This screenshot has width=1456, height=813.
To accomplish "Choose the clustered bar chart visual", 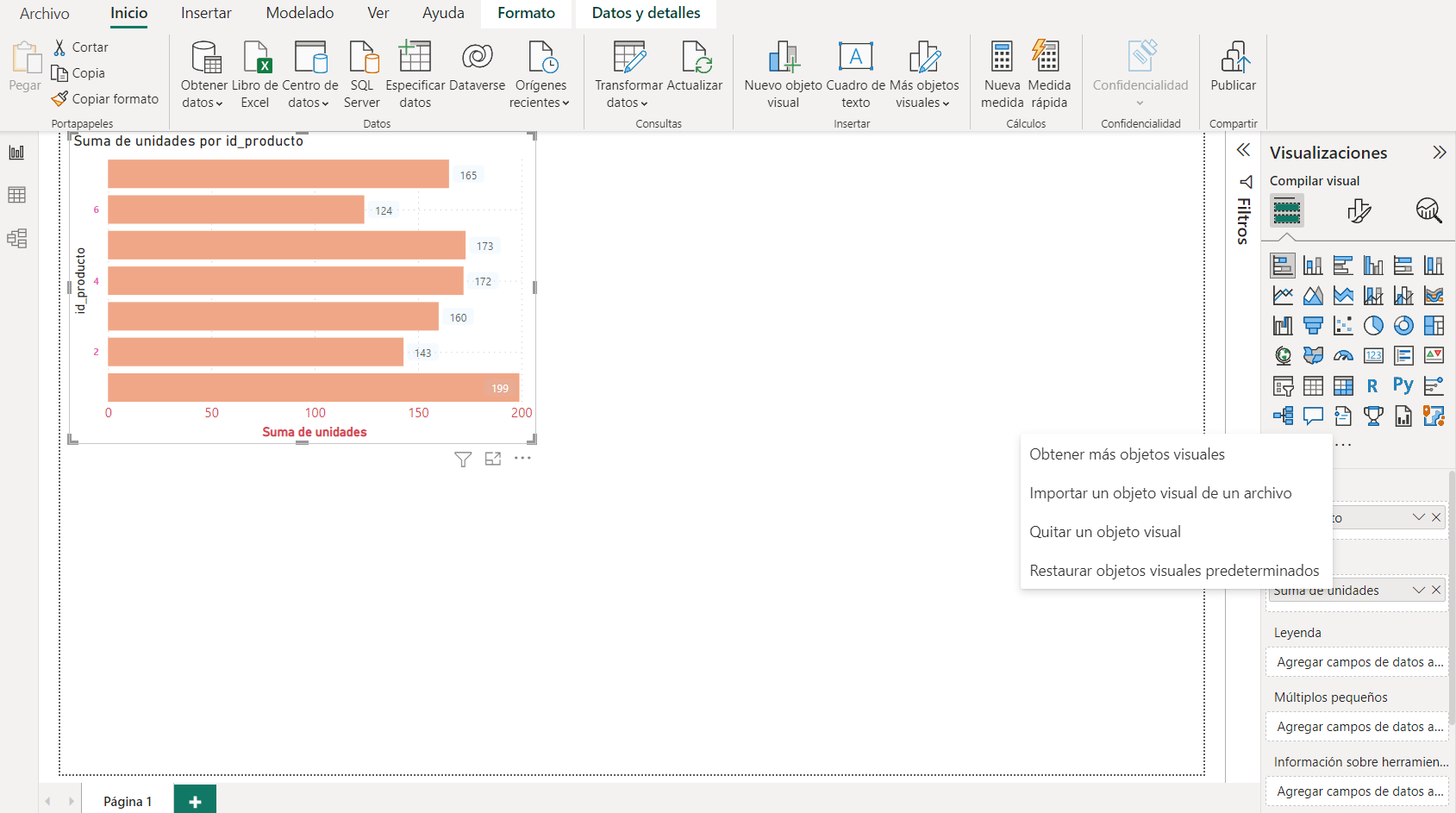I will pyautogui.click(x=1343, y=266).
